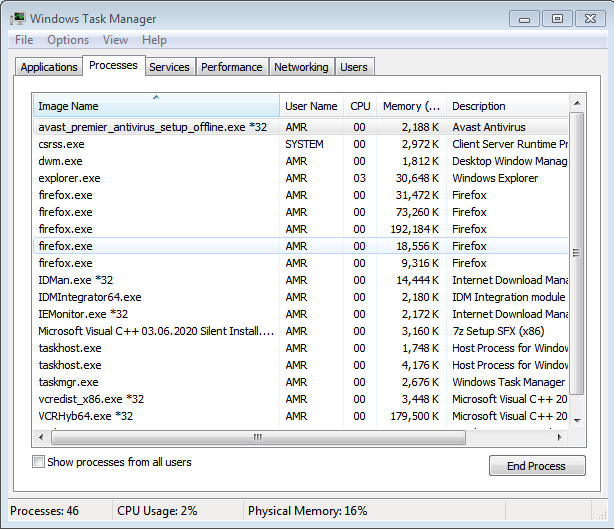Minimize the Task Manager window

pos(524,19)
